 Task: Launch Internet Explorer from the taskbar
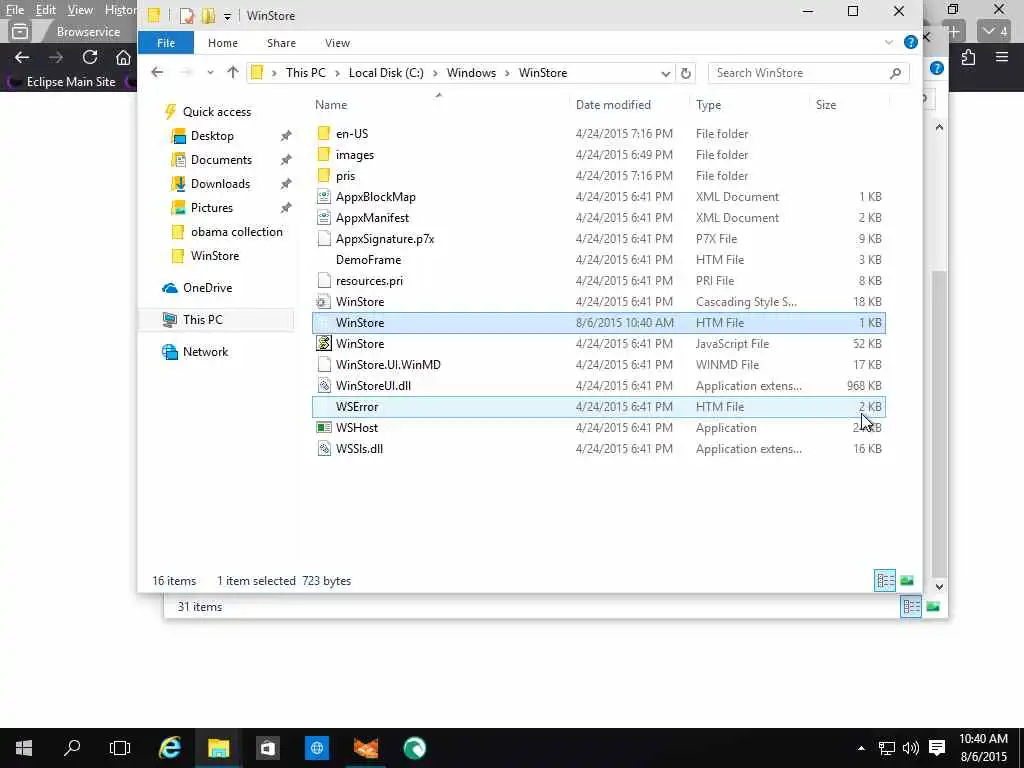(170, 748)
